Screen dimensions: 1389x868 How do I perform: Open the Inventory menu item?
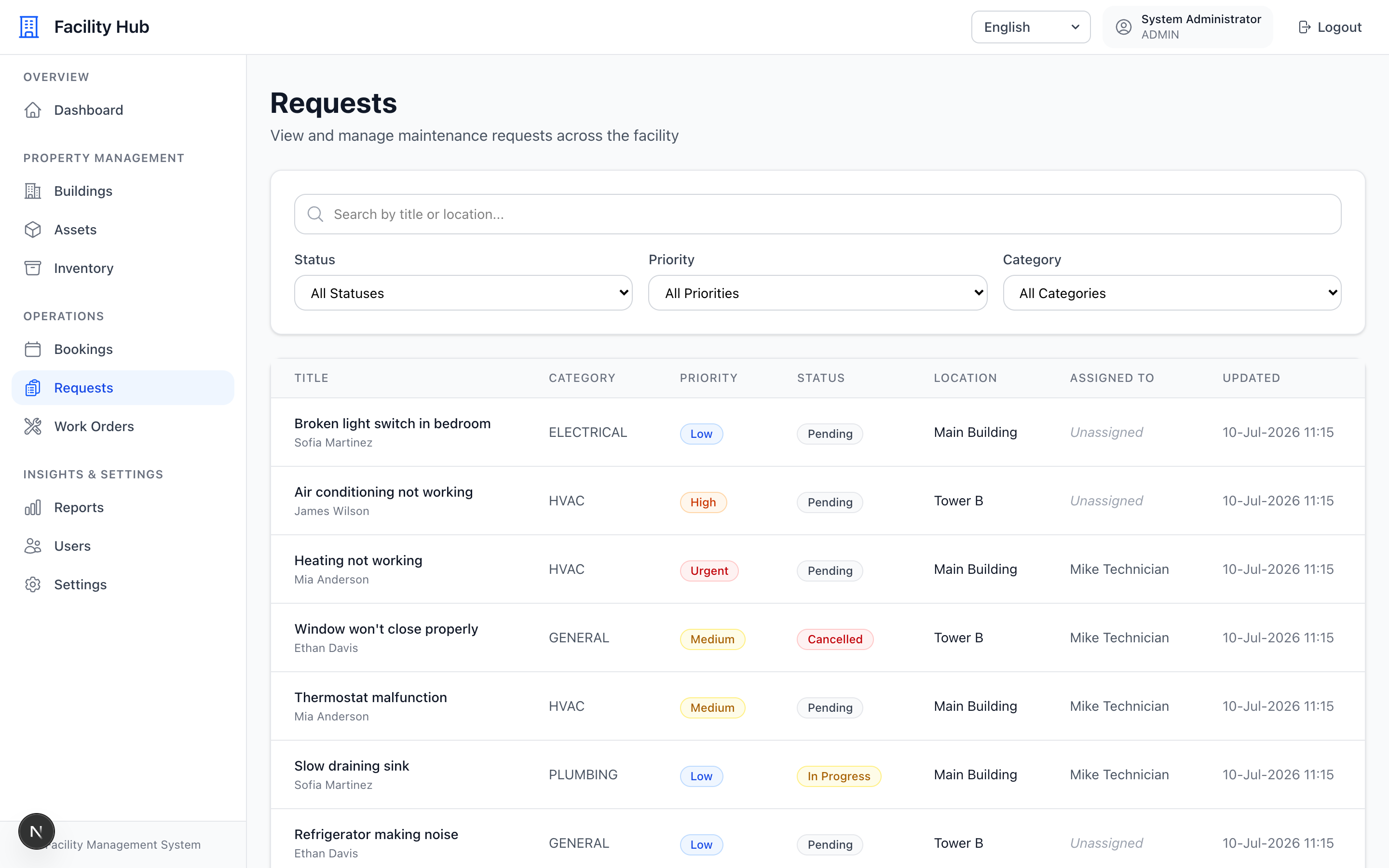[x=123, y=268]
